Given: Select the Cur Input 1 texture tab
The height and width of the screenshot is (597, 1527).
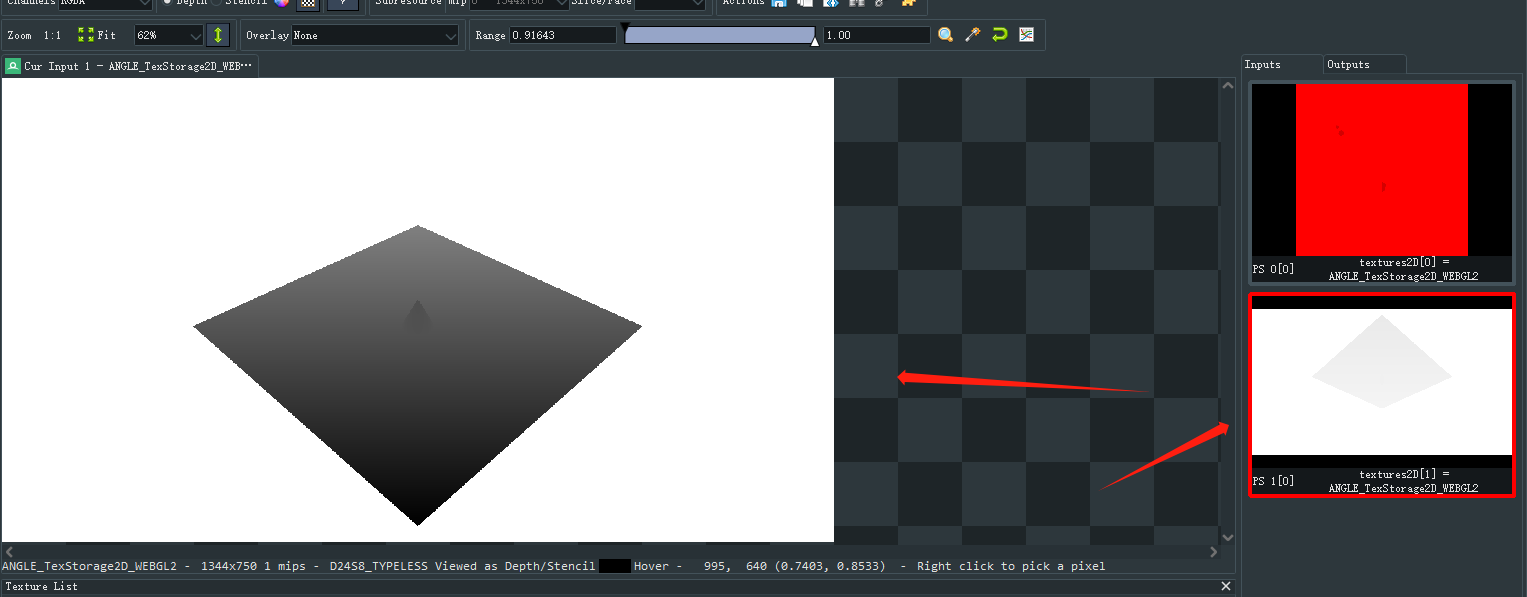Looking at the screenshot, I should pos(130,66).
